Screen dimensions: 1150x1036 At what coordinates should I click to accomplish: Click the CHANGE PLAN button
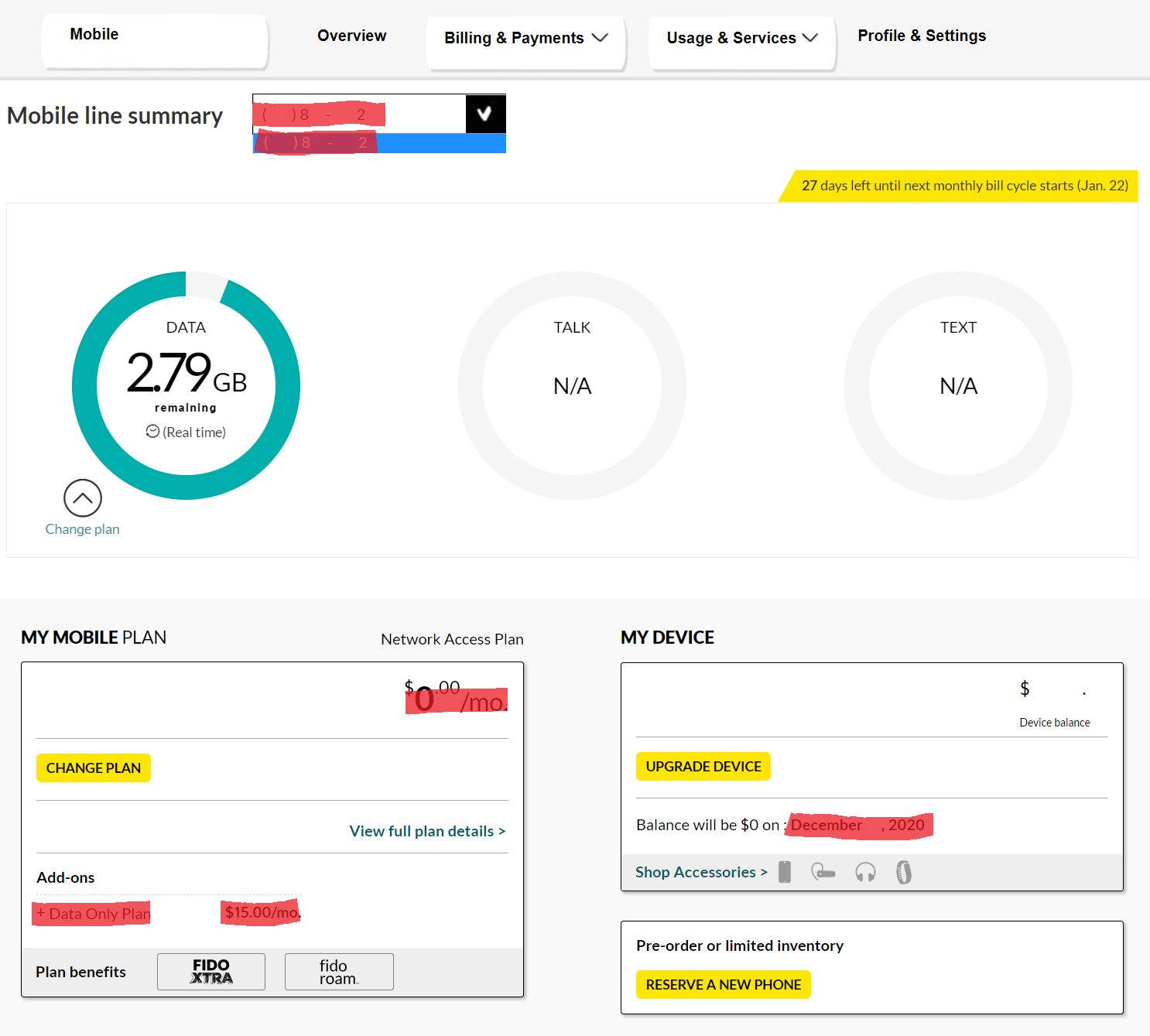coord(92,768)
